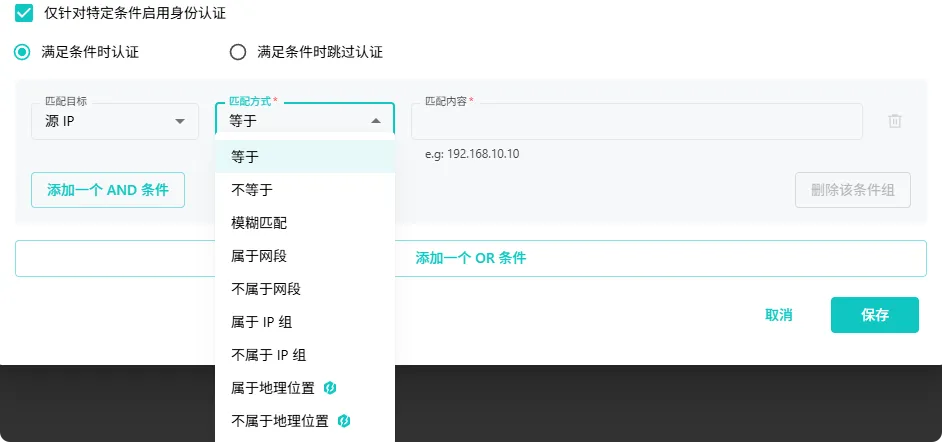Click the 取消 link
The height and width of the screenshot is (442, 942).
[779, 315]
